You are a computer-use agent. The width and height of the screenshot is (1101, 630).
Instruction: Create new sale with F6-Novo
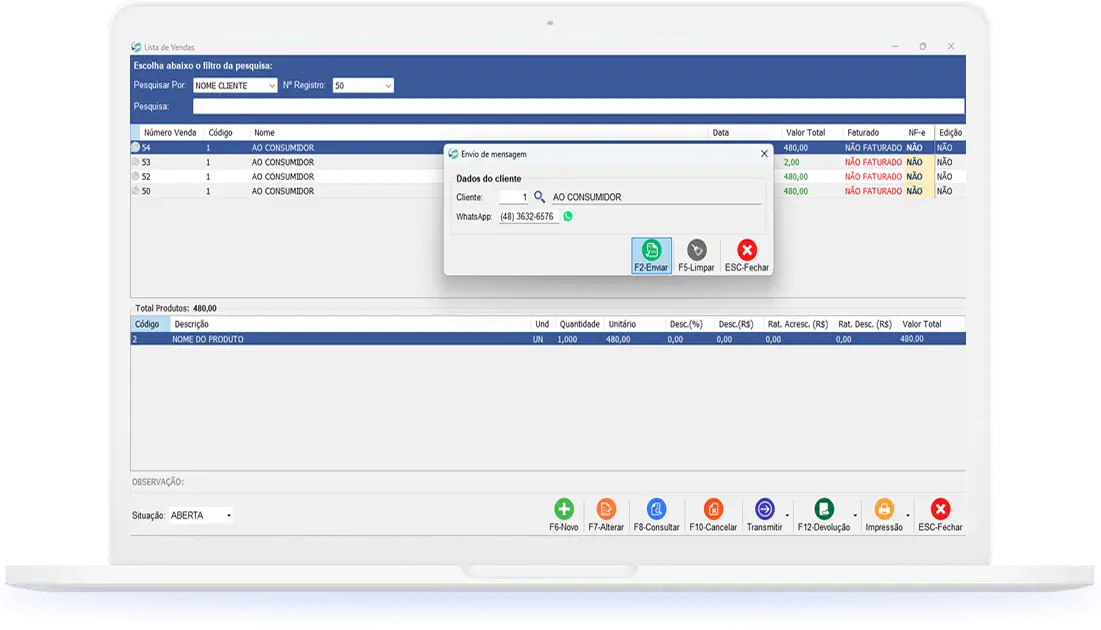point(563,509)
